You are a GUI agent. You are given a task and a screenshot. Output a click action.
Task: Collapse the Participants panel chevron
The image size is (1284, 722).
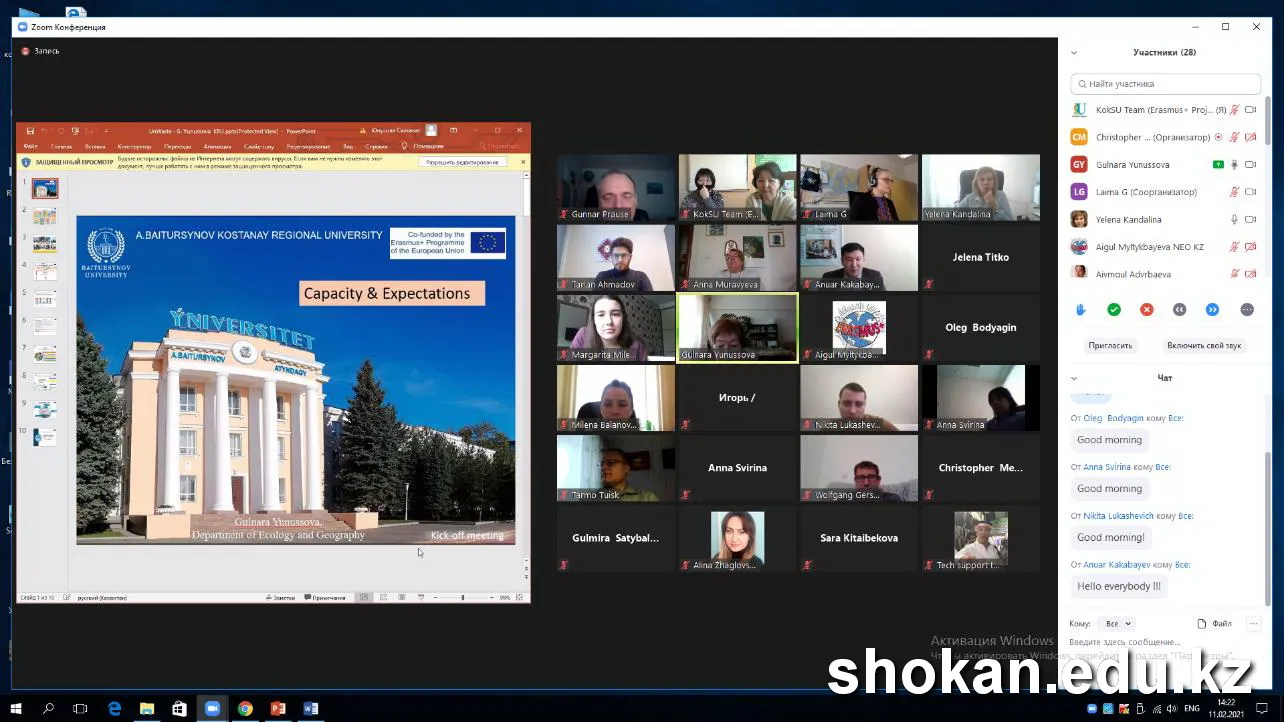coord(1074,53)
